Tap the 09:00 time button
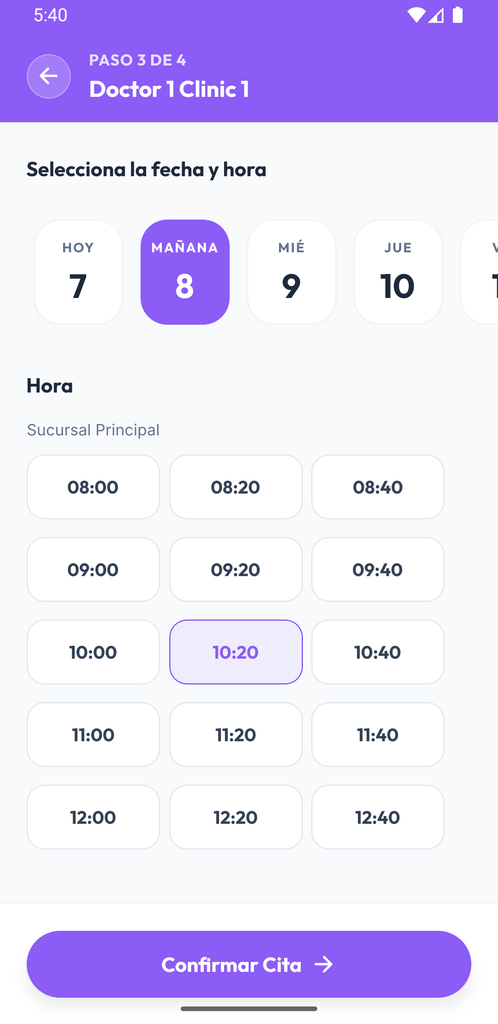 pos(93,569)
